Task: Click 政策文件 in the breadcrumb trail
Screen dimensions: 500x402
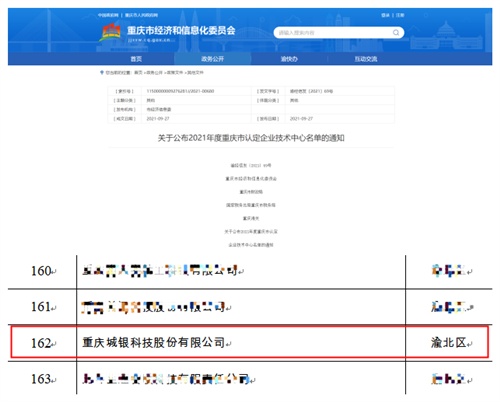Action: tap(175, 72)
